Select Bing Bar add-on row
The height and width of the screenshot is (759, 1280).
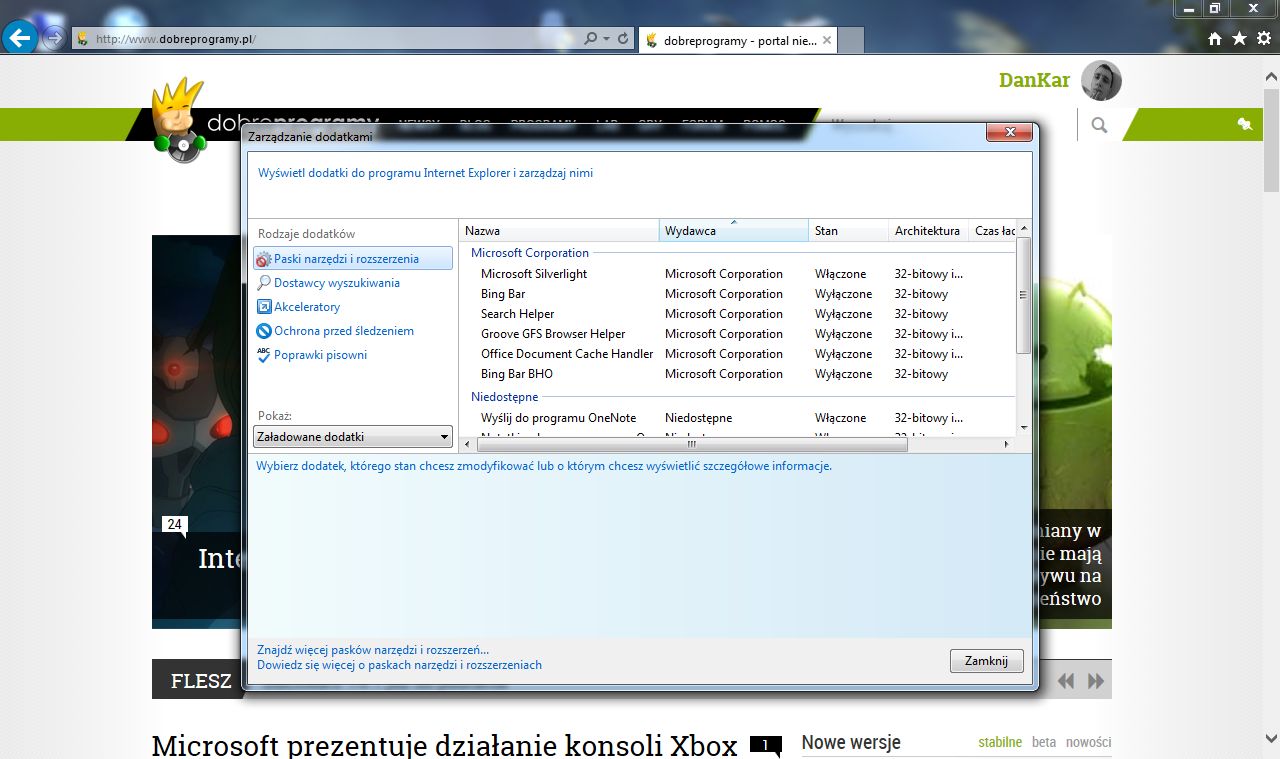click(738, 294)
